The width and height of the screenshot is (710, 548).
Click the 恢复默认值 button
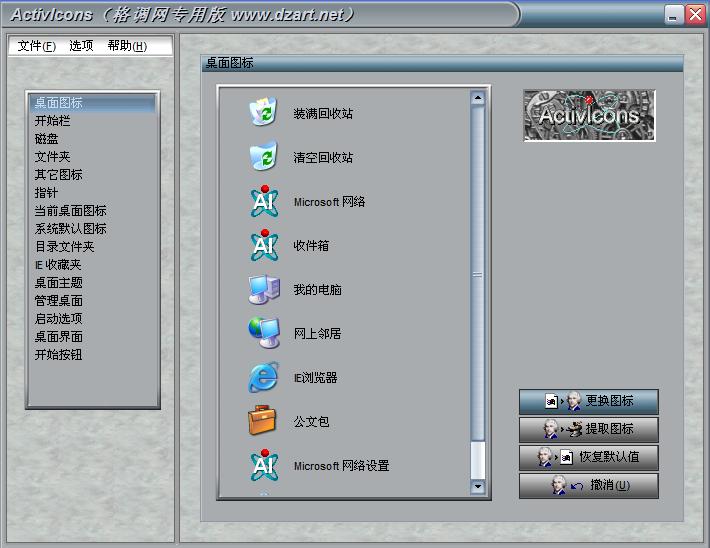coord(589,457)
